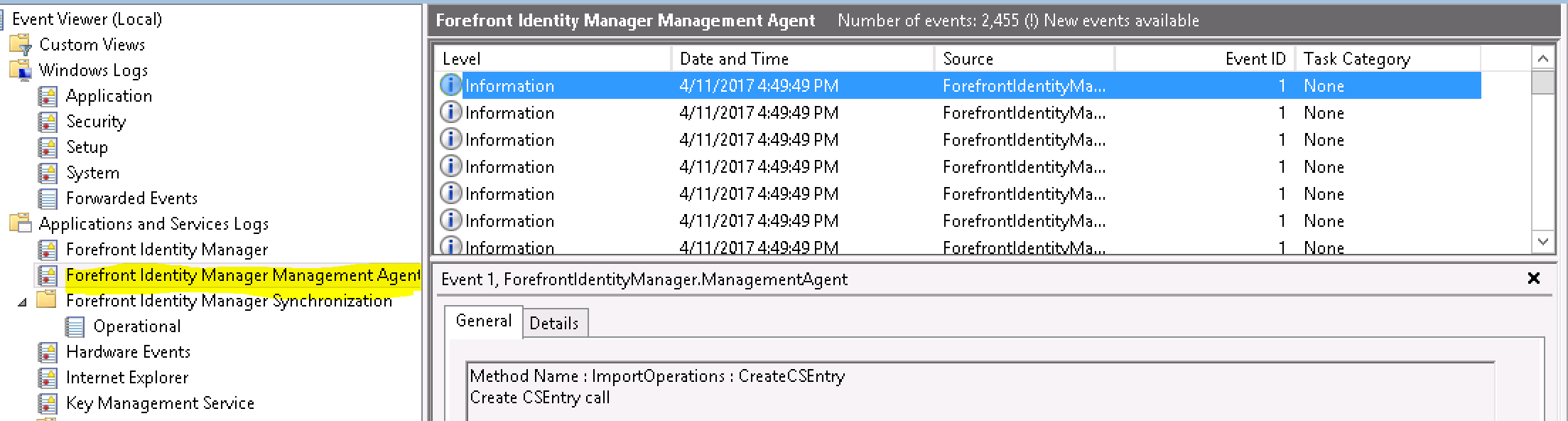Click the Windows Logs folder icon
This screenshot has height=421, width=1568.
[21, 70]
